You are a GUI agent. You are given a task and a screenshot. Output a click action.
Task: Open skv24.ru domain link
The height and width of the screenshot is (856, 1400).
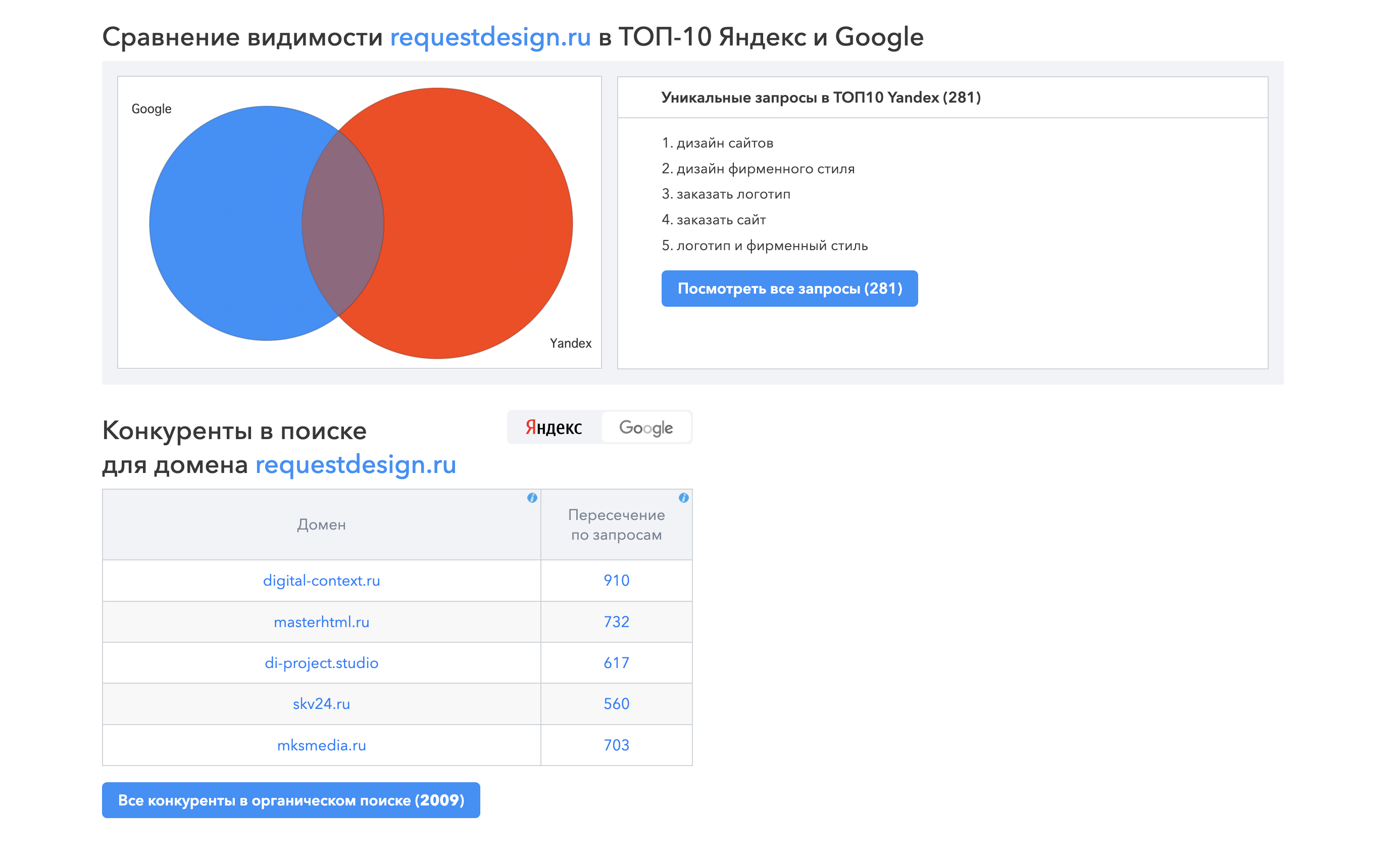(x=321, y=704)
